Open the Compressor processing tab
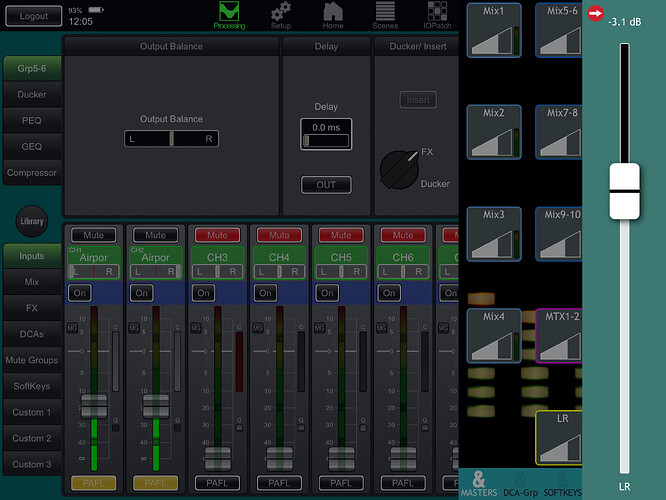666x500 pixels. tap(32, 173)
